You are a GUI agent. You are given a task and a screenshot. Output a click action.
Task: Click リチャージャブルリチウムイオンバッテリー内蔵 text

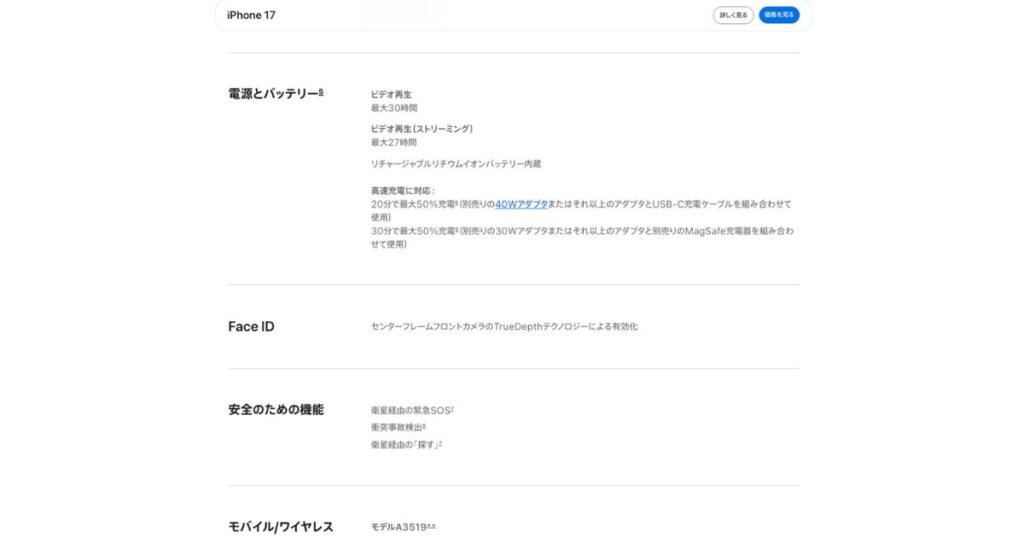click(x=456, y=164)
